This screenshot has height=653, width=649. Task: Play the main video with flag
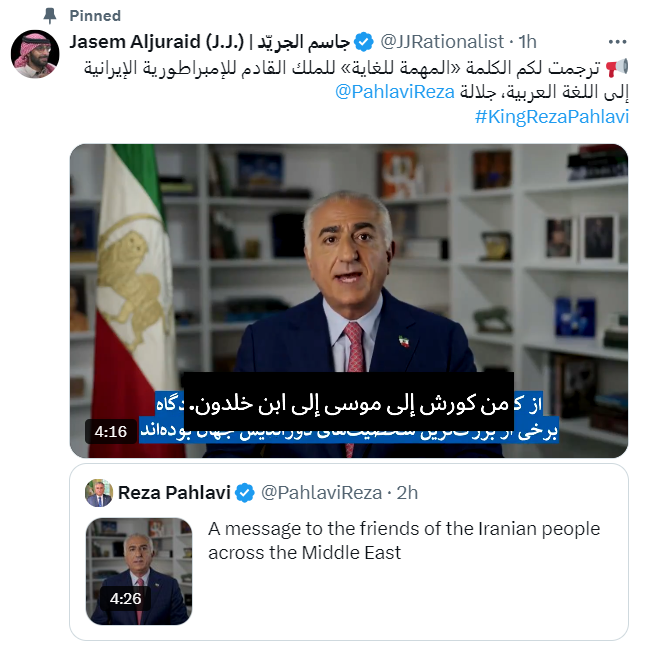click(x=349, y=301)
